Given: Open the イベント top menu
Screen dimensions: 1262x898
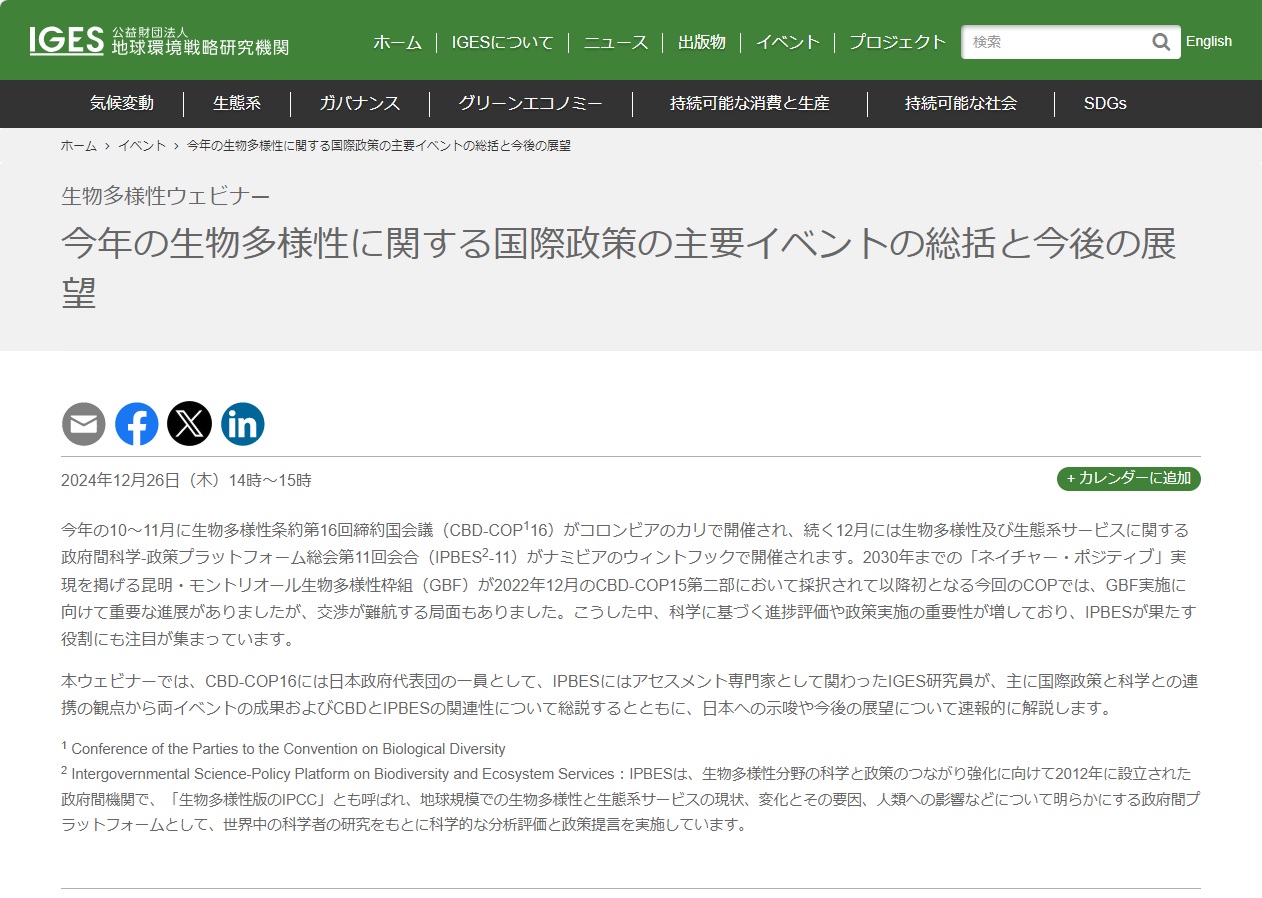Looking at the screenshot, I should pos(788,42).
